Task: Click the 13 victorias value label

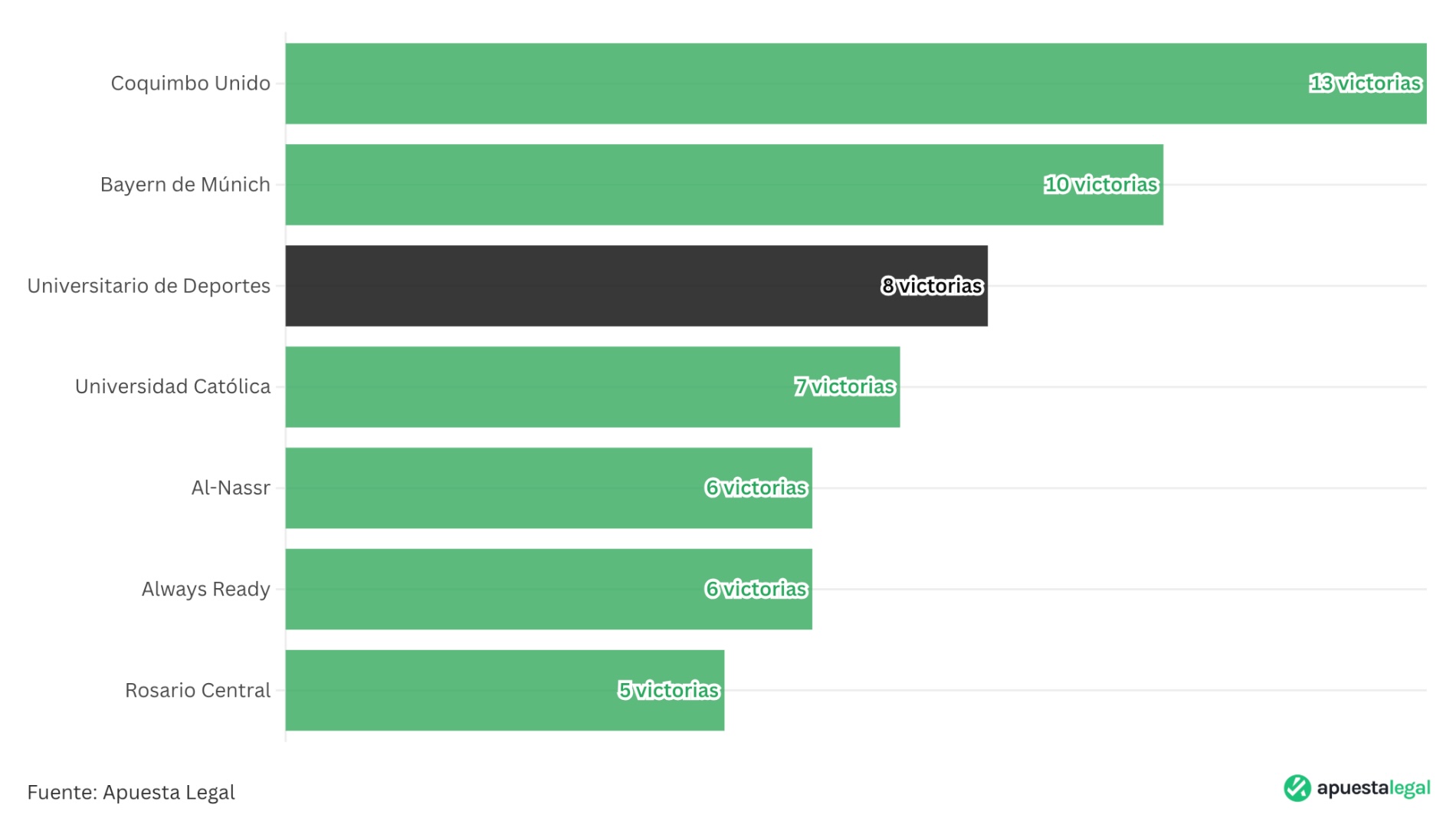Action: click(1365, 84)
